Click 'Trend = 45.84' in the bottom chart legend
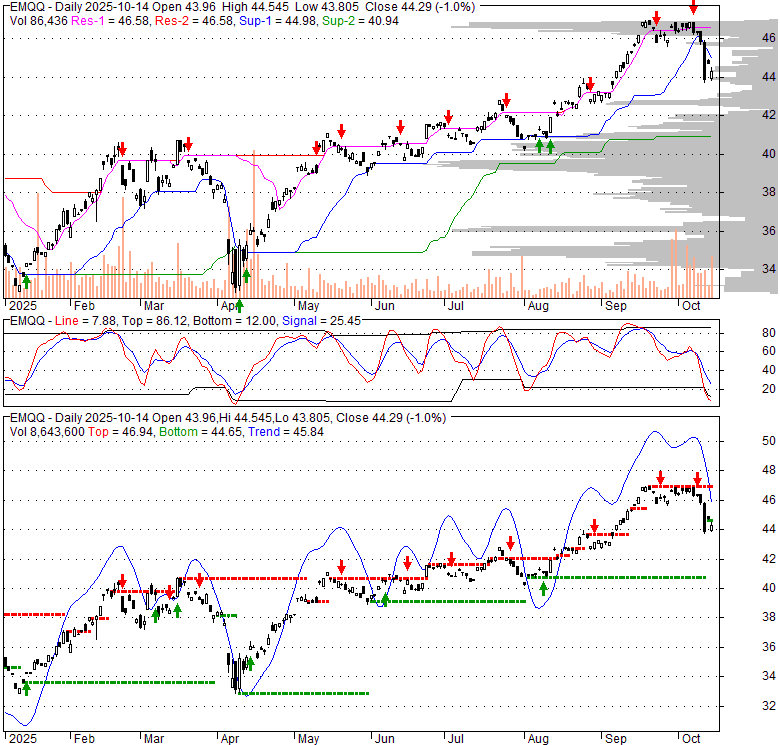Screen dimensions: 780x745 [286, 432]
